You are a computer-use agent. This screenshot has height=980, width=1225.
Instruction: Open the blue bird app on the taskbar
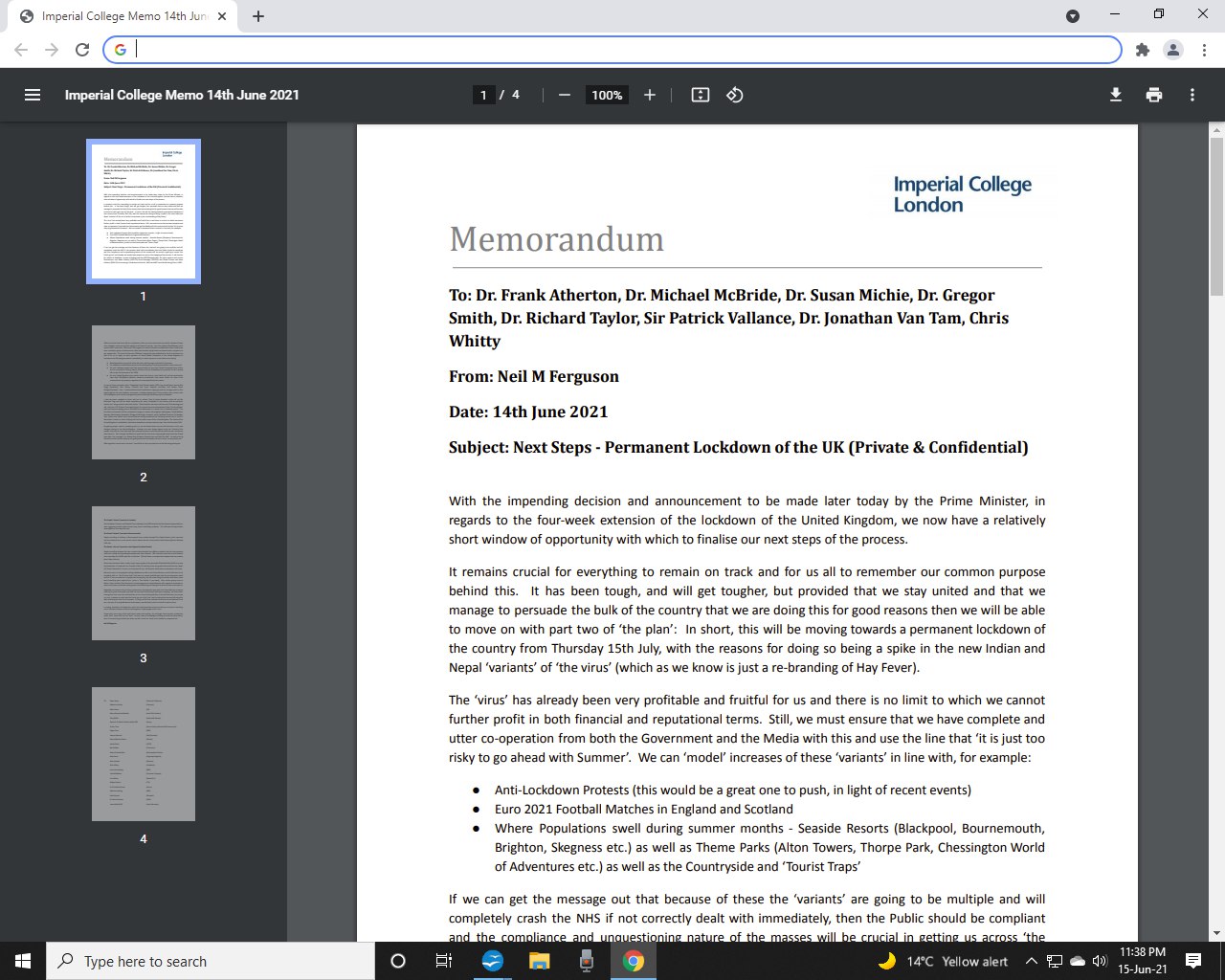coord(493,961)
